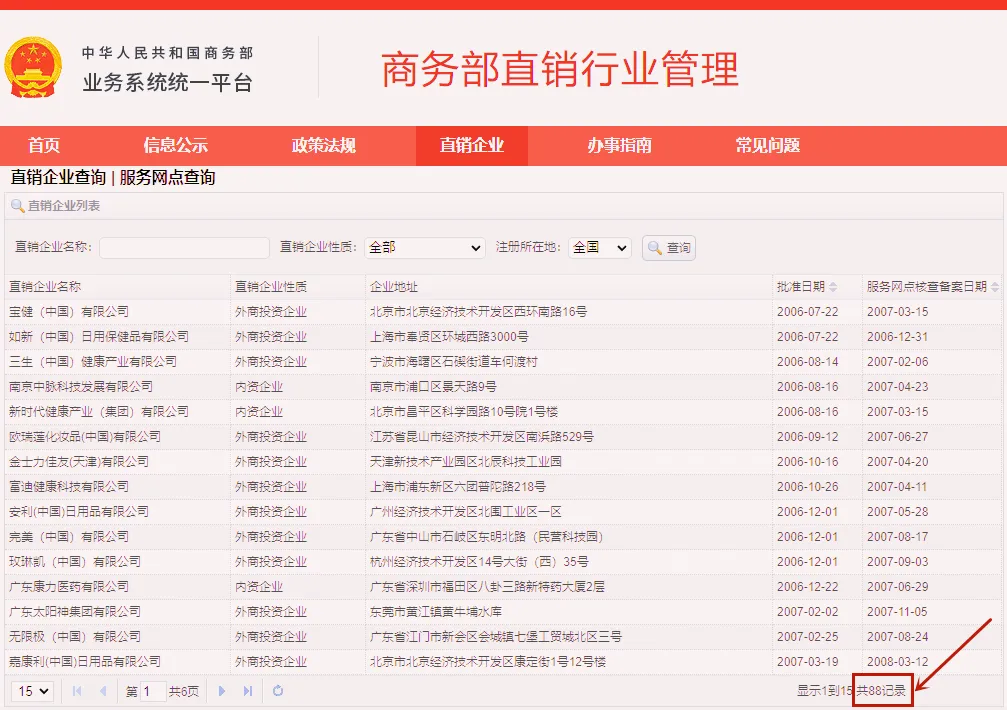Click page number input box in pager
This screenshot has width=1007, height=710.
point(153,691)
